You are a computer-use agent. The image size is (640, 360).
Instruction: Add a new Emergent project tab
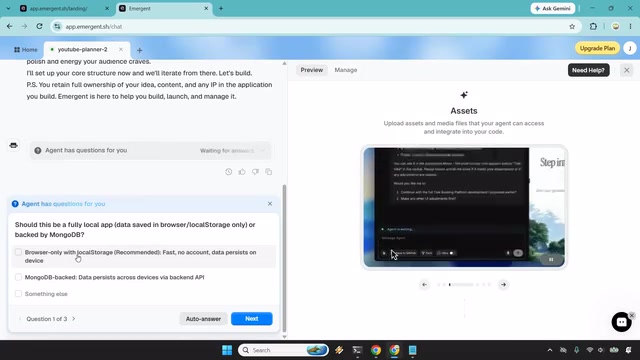point(140,50)
